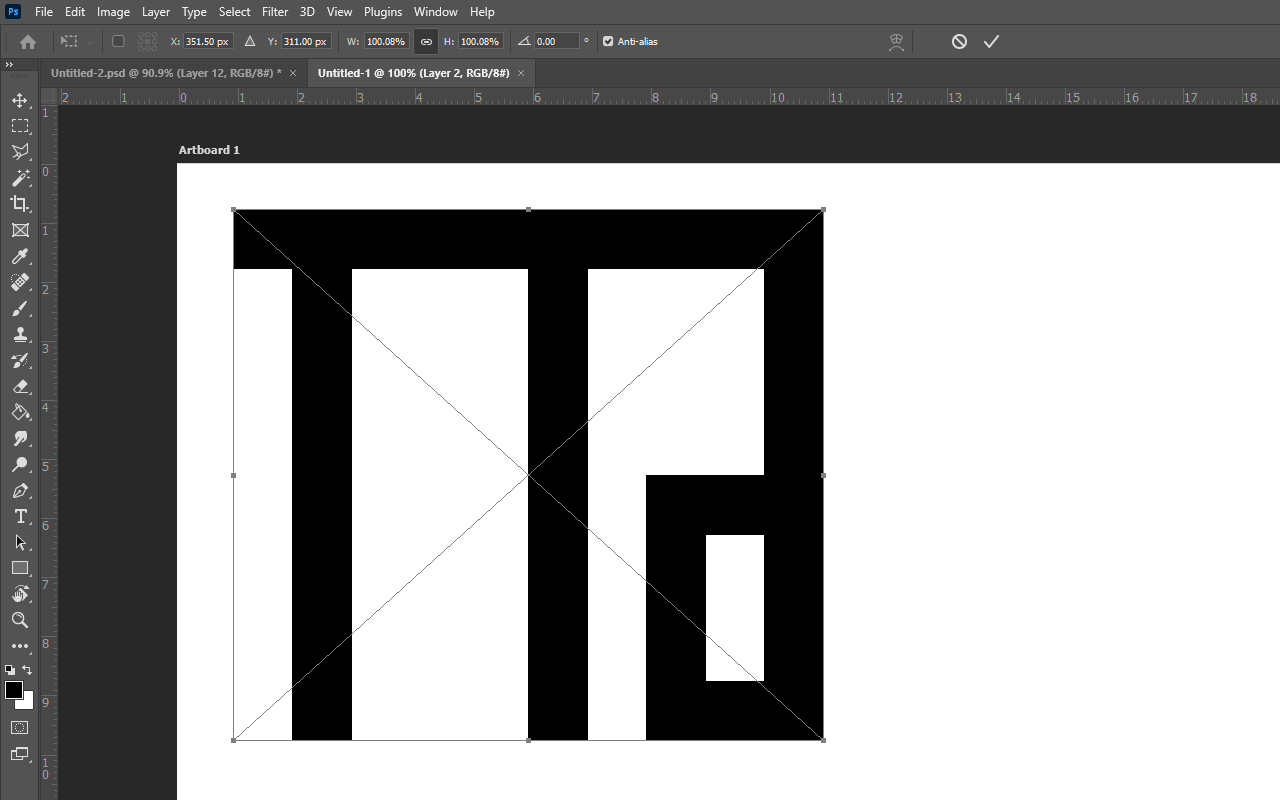Select the Horizontal Type tool
The width and height of the screenshot is (1280, 800).
point(20,516)
